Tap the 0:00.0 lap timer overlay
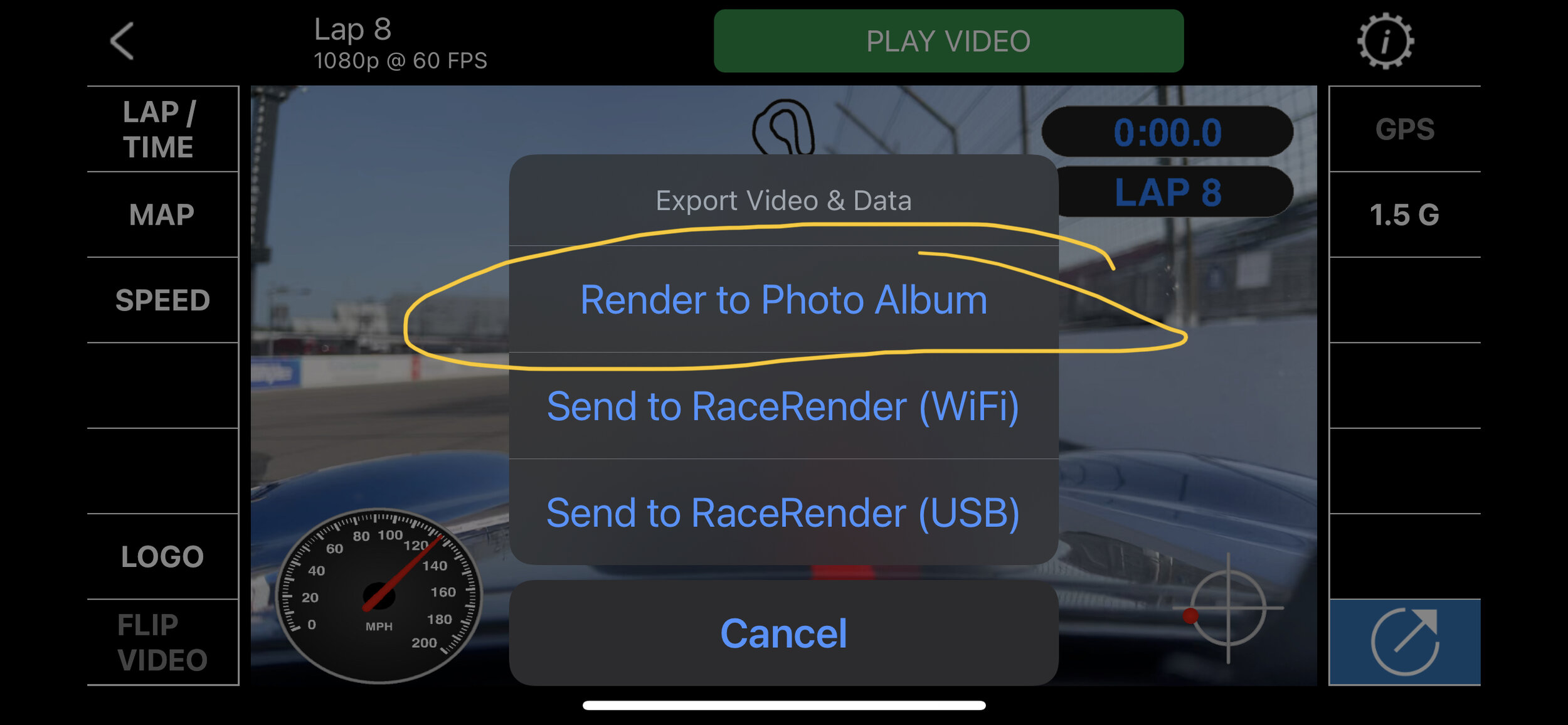 tap(1167, 132)
